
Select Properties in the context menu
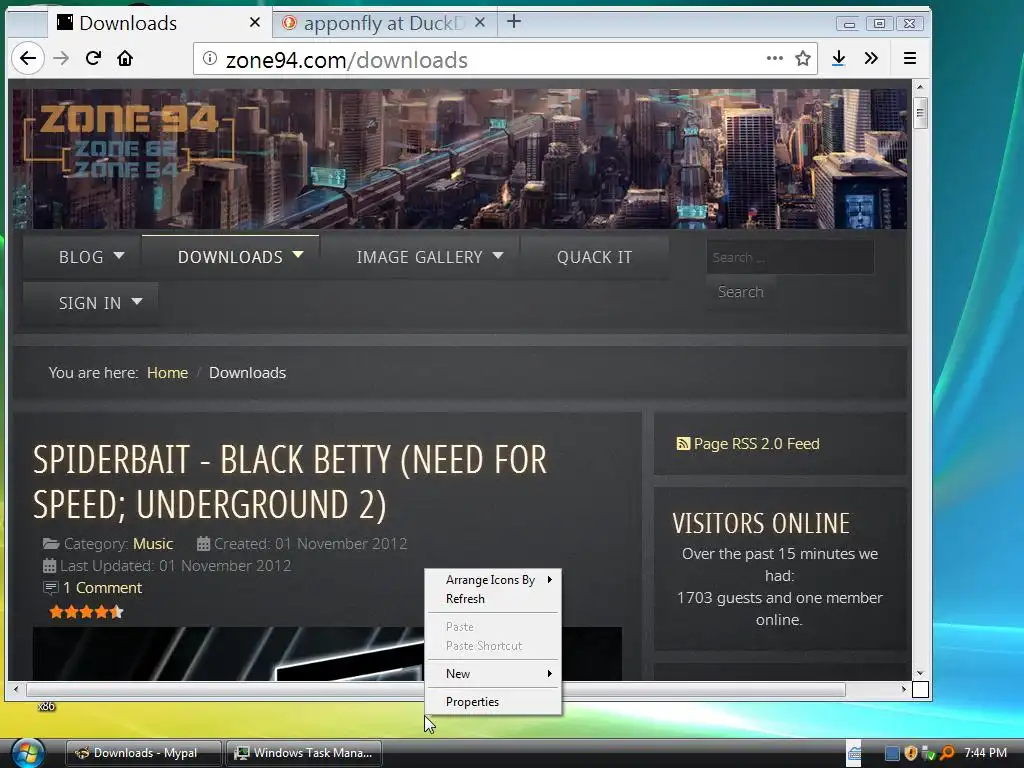tap(493, 702)
